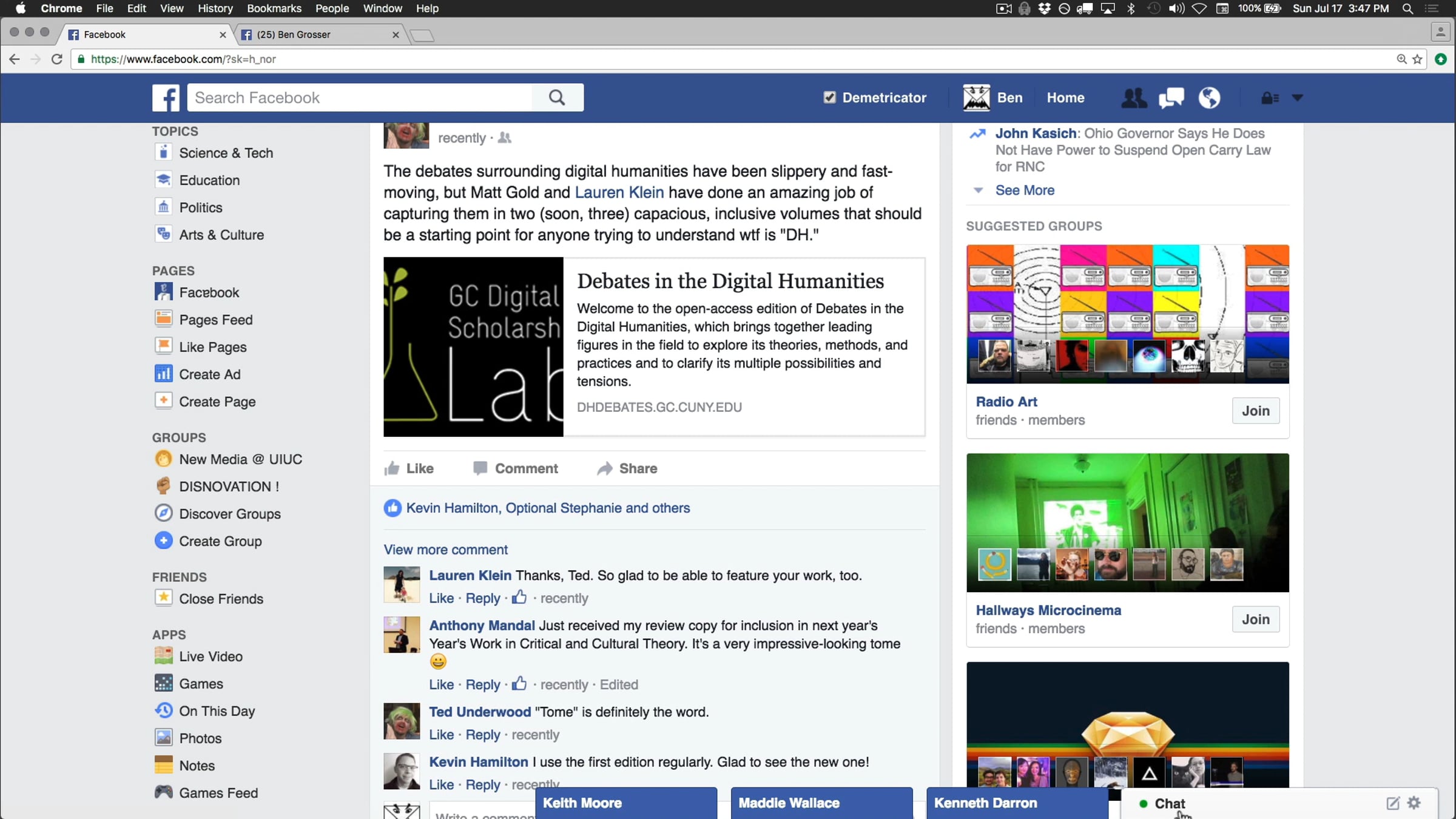Click the thumbs-up icon on Lauren Klein's comment
1456x819 pixels.
[x=519, y=598]
